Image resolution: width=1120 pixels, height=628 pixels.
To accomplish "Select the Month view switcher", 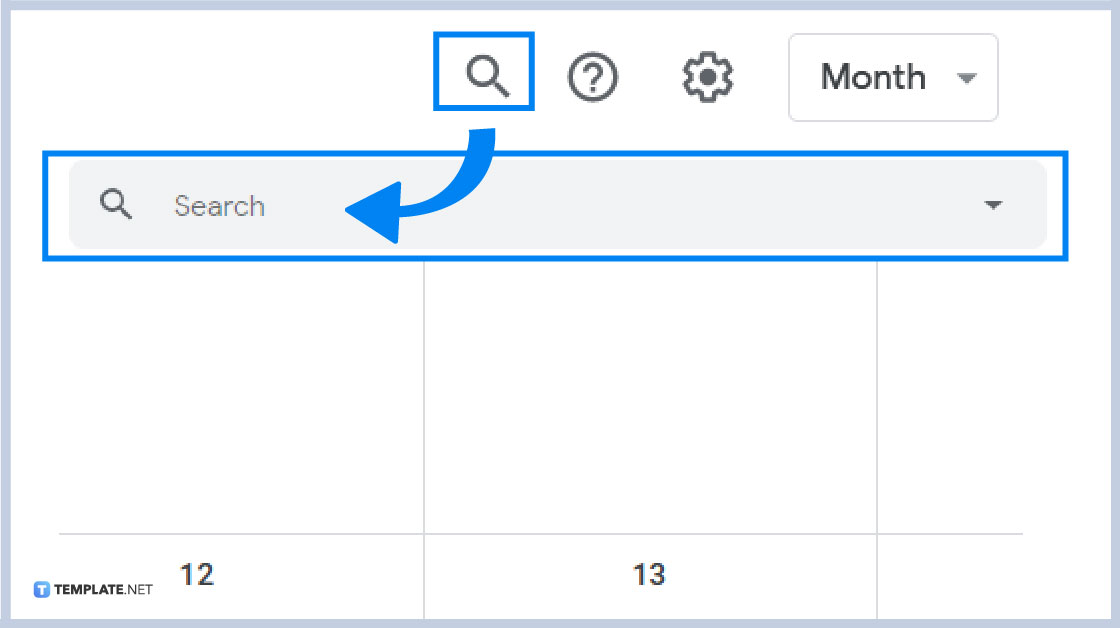I will (893, 77).
